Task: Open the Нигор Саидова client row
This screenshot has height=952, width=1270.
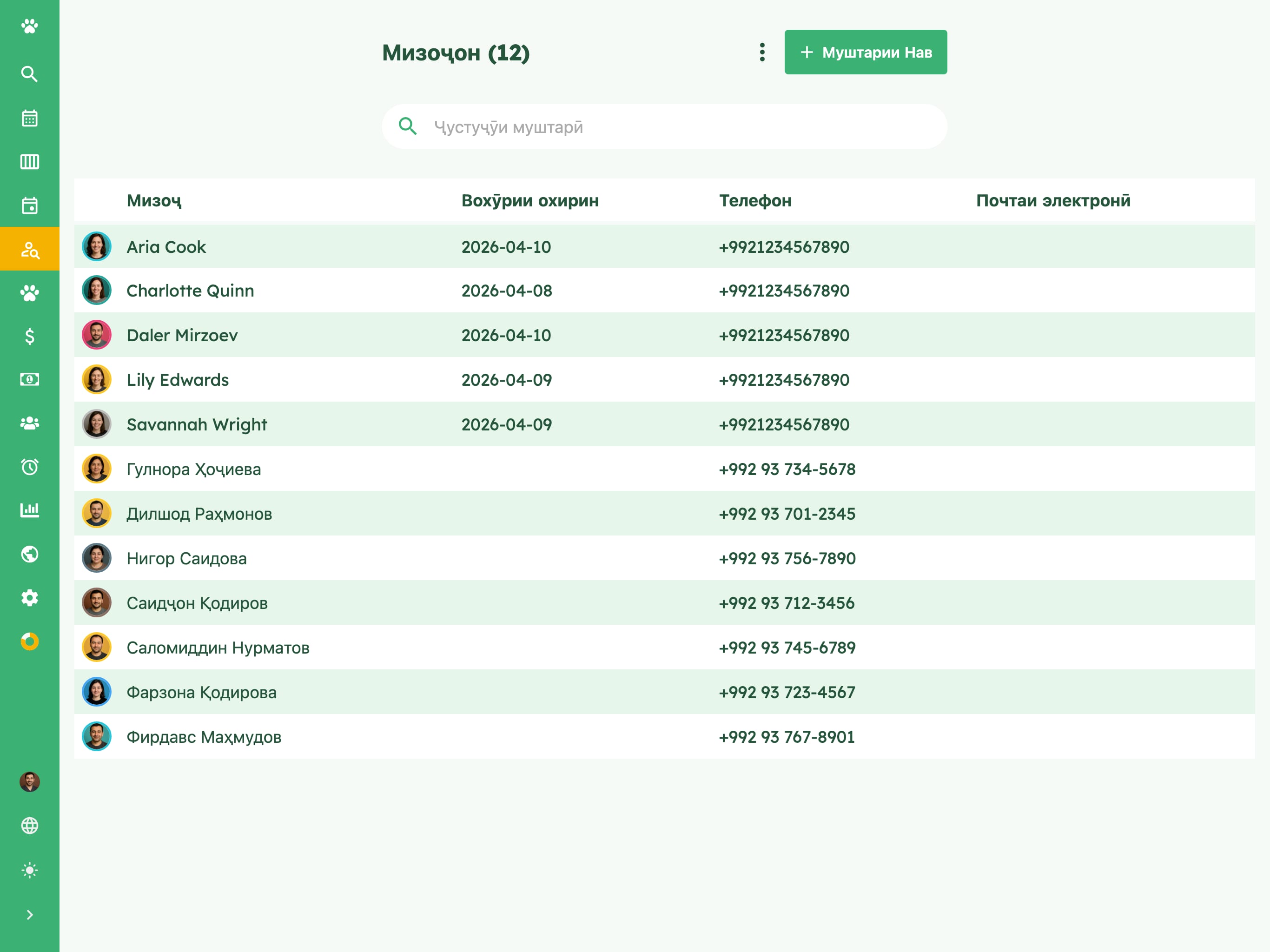Action: [664, 559]
